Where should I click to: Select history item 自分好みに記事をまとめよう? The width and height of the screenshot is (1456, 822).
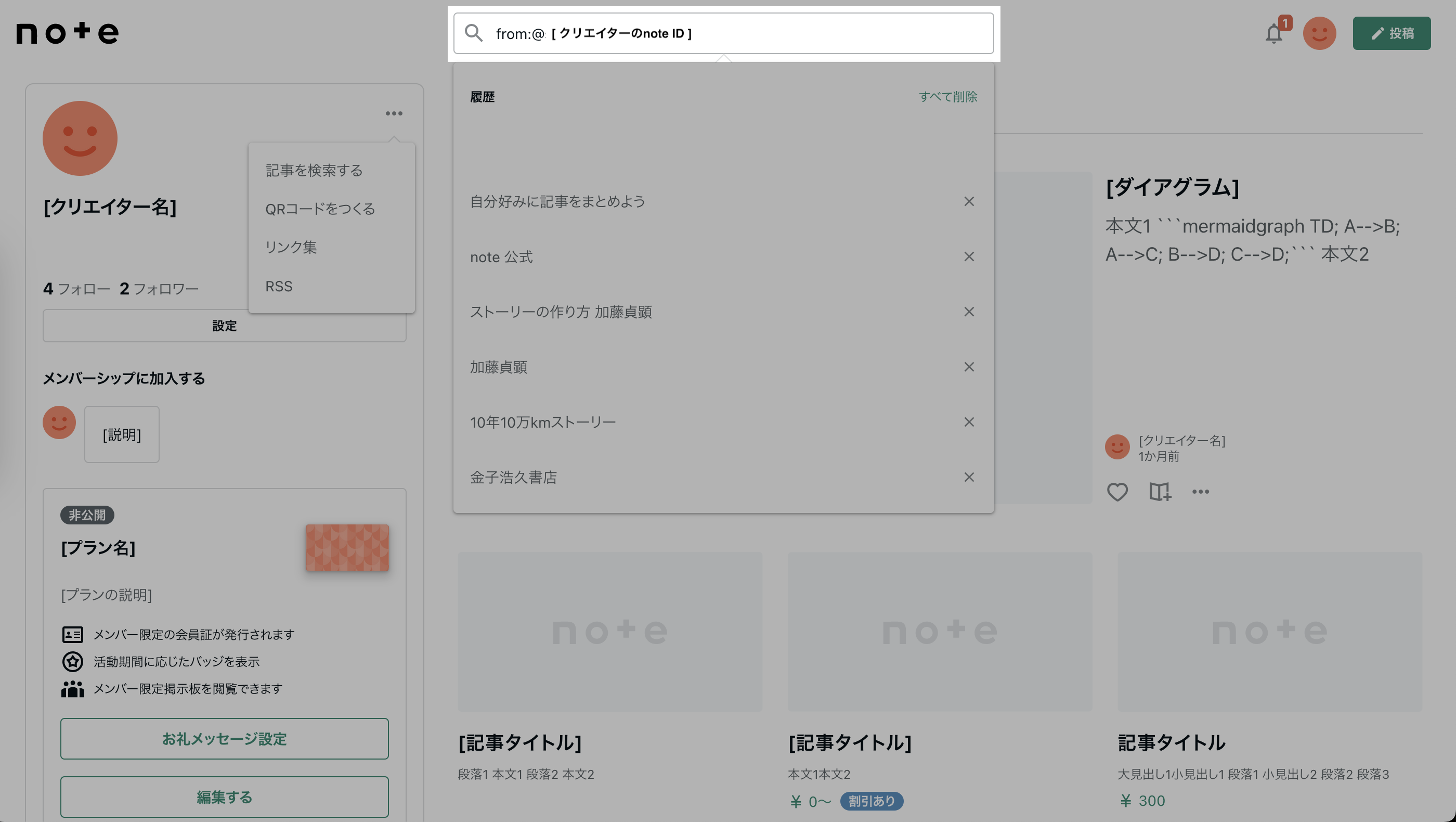tap(557, 201)
